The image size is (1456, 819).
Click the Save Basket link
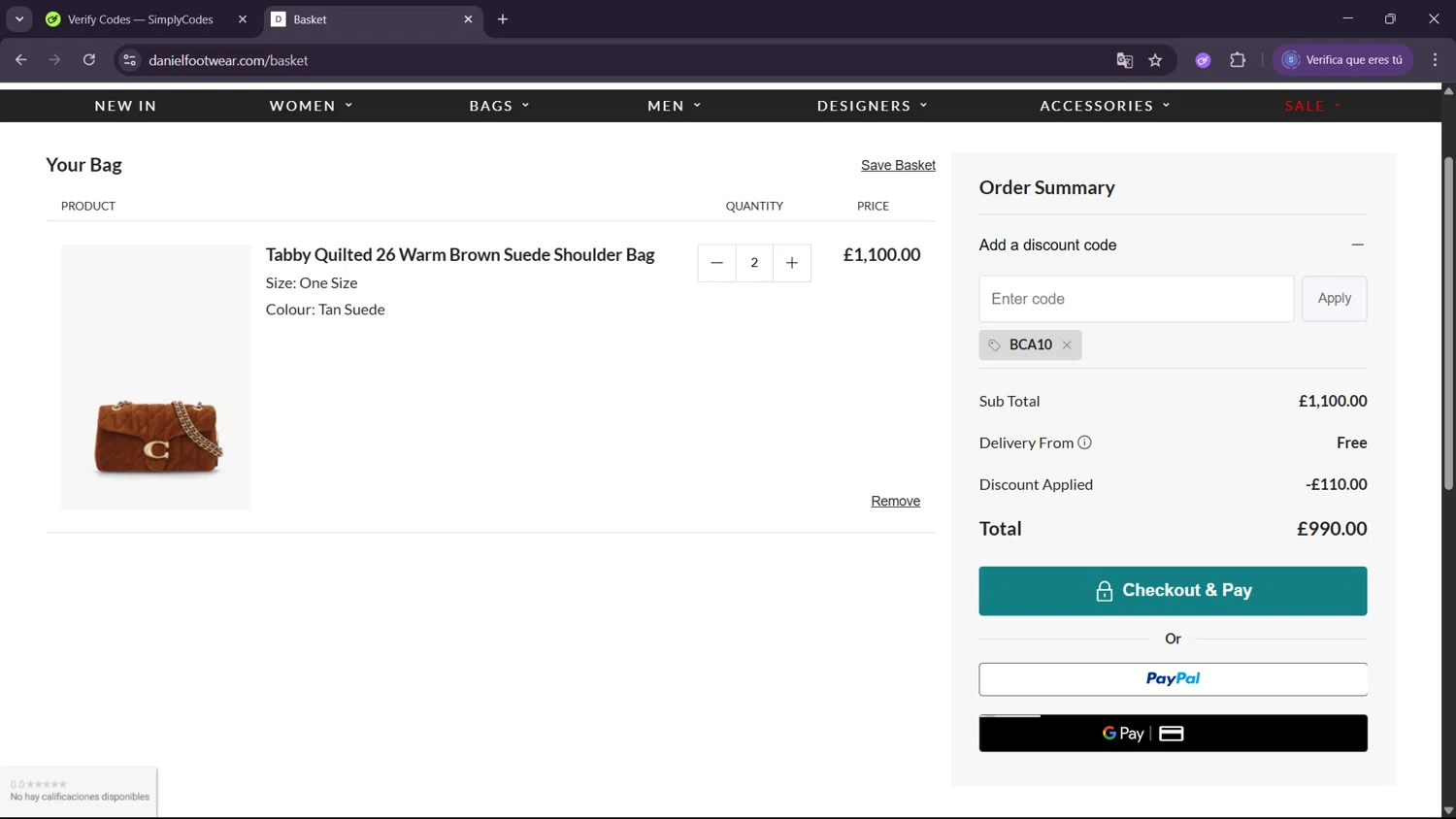(898, 165)
